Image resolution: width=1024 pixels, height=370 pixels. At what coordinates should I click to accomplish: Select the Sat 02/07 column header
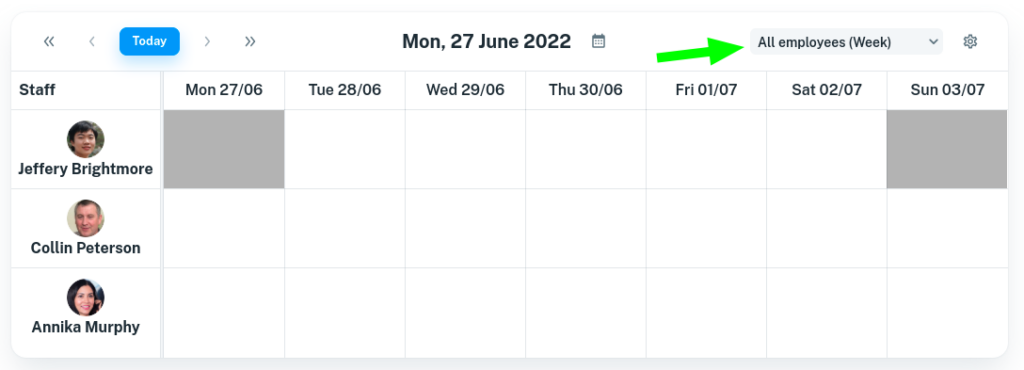(827, 90)
